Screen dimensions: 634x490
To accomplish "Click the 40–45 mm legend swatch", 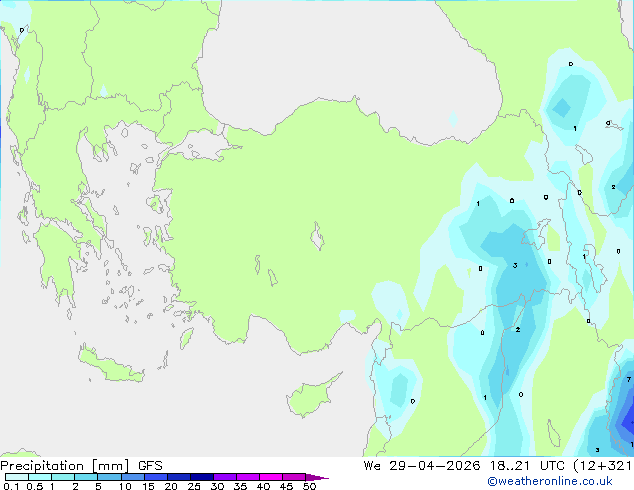I will (271, 477).
